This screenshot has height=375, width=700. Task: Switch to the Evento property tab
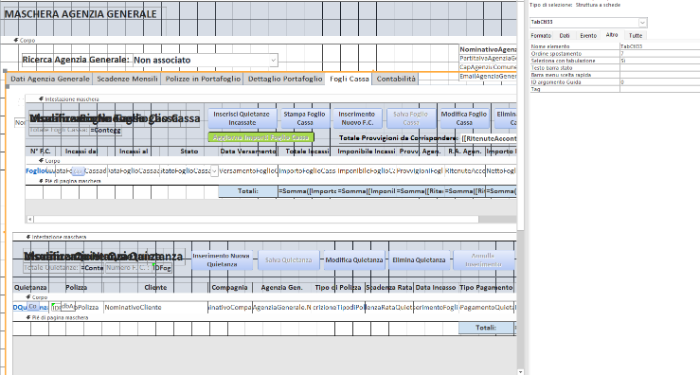588,36
